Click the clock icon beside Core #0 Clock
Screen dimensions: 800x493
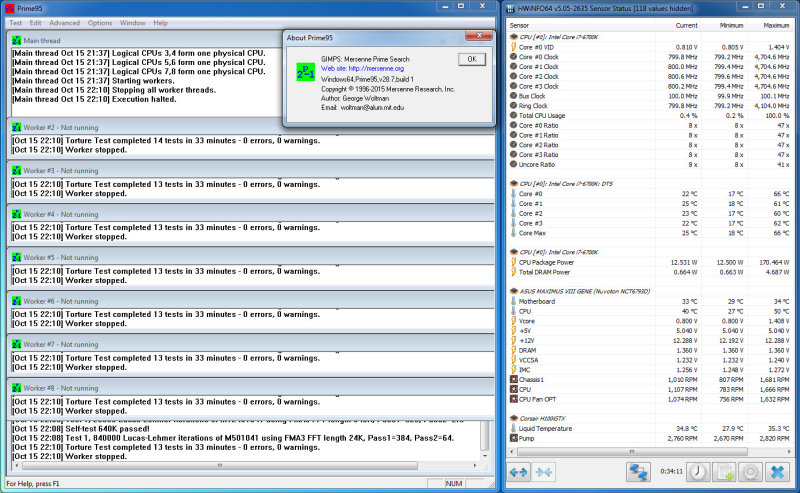tap(514, 57)
